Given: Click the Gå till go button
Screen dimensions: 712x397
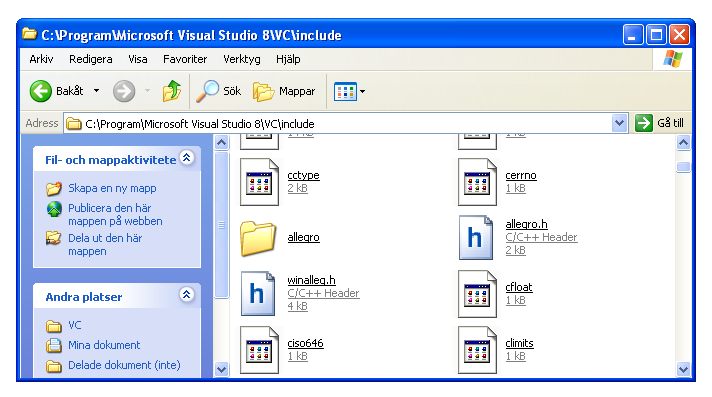Looking at the screenshot, I should (660, 123).
